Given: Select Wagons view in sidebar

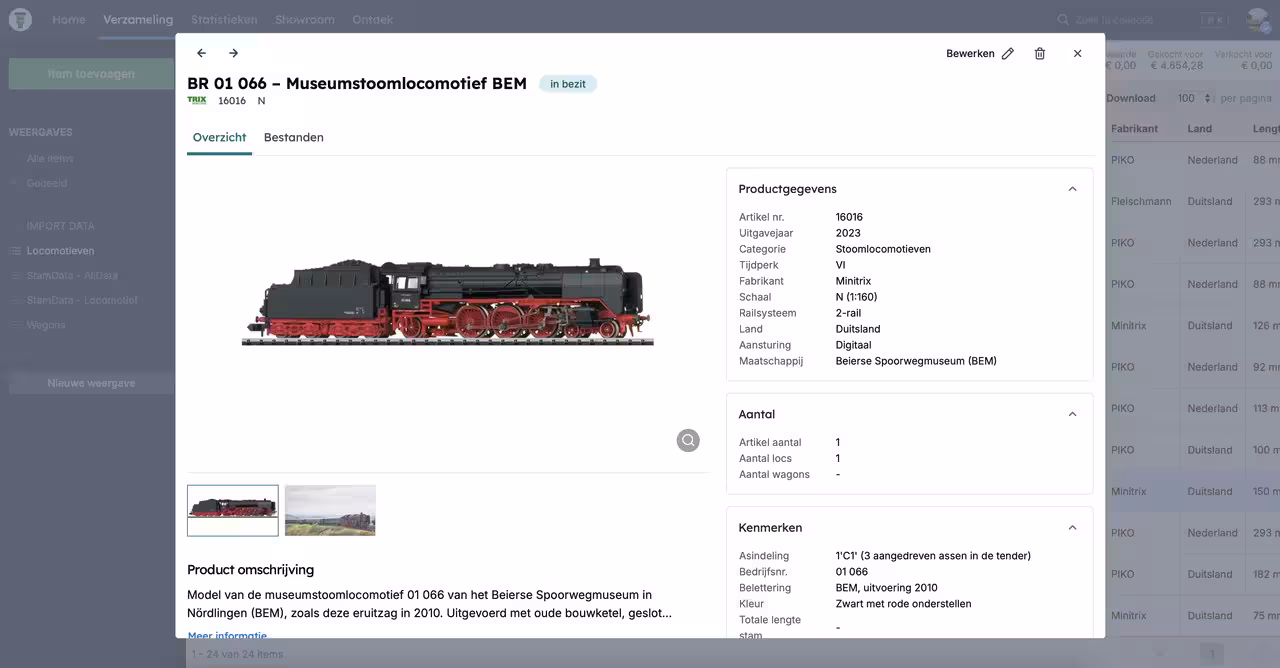Looking at the screenshot, I should [46, 325].
